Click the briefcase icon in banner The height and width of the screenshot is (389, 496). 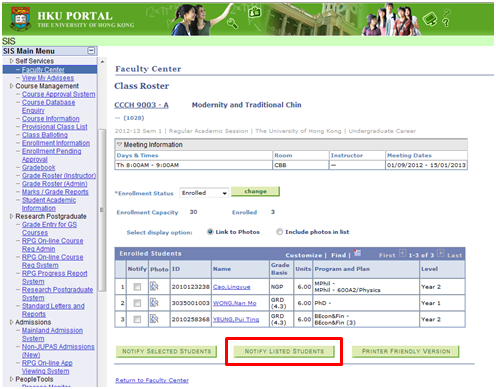click(x=255, y=13)
